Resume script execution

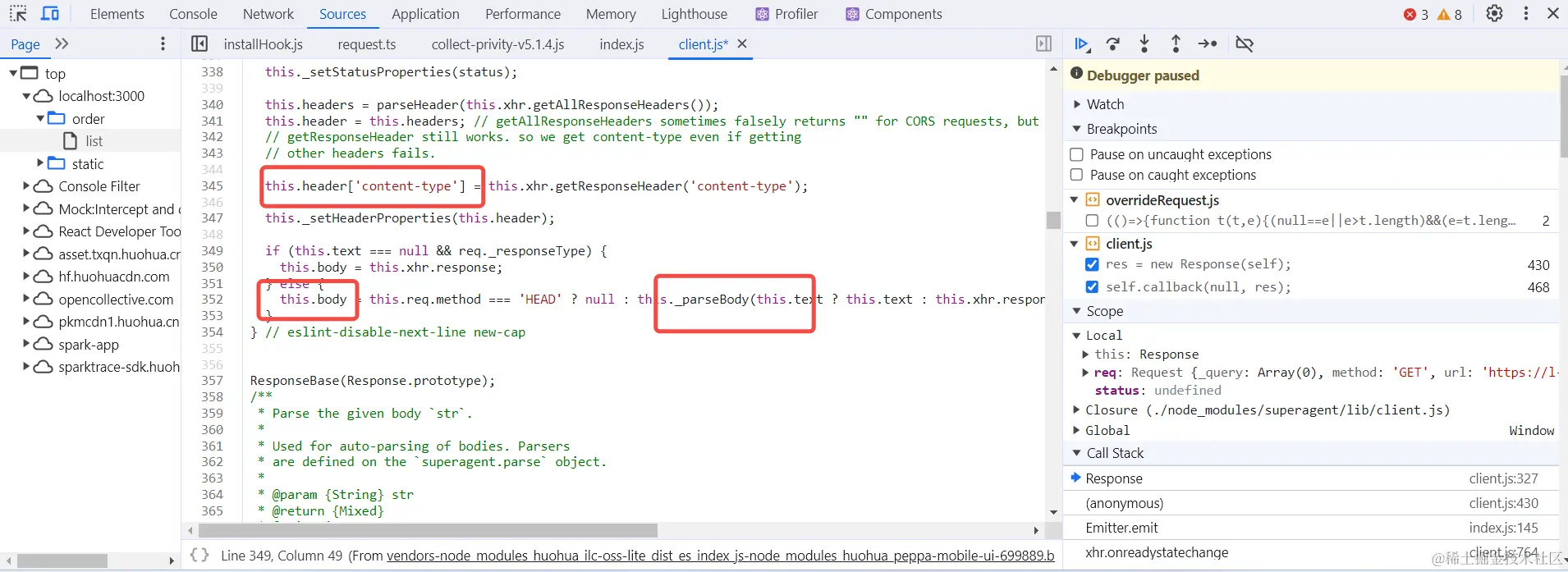click(x=1082, y=43)
